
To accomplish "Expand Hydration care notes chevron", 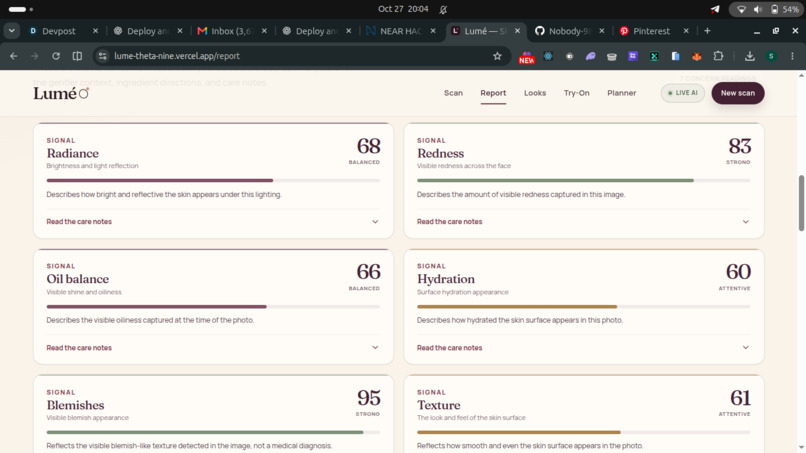I will pos(745,348).
